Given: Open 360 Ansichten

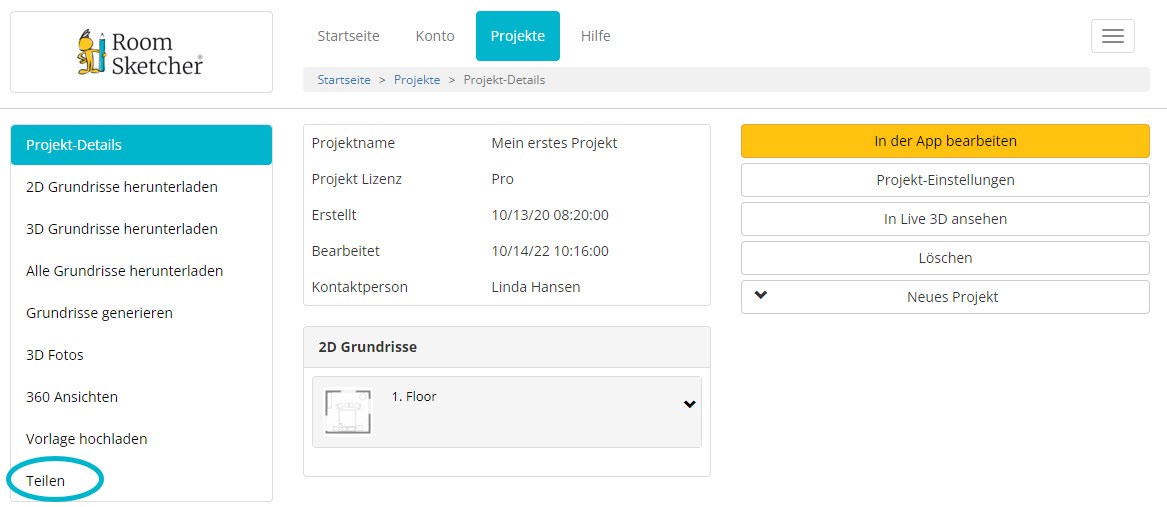Looking at the screenshot, I should pyautogui.click(x=141, y=397).
